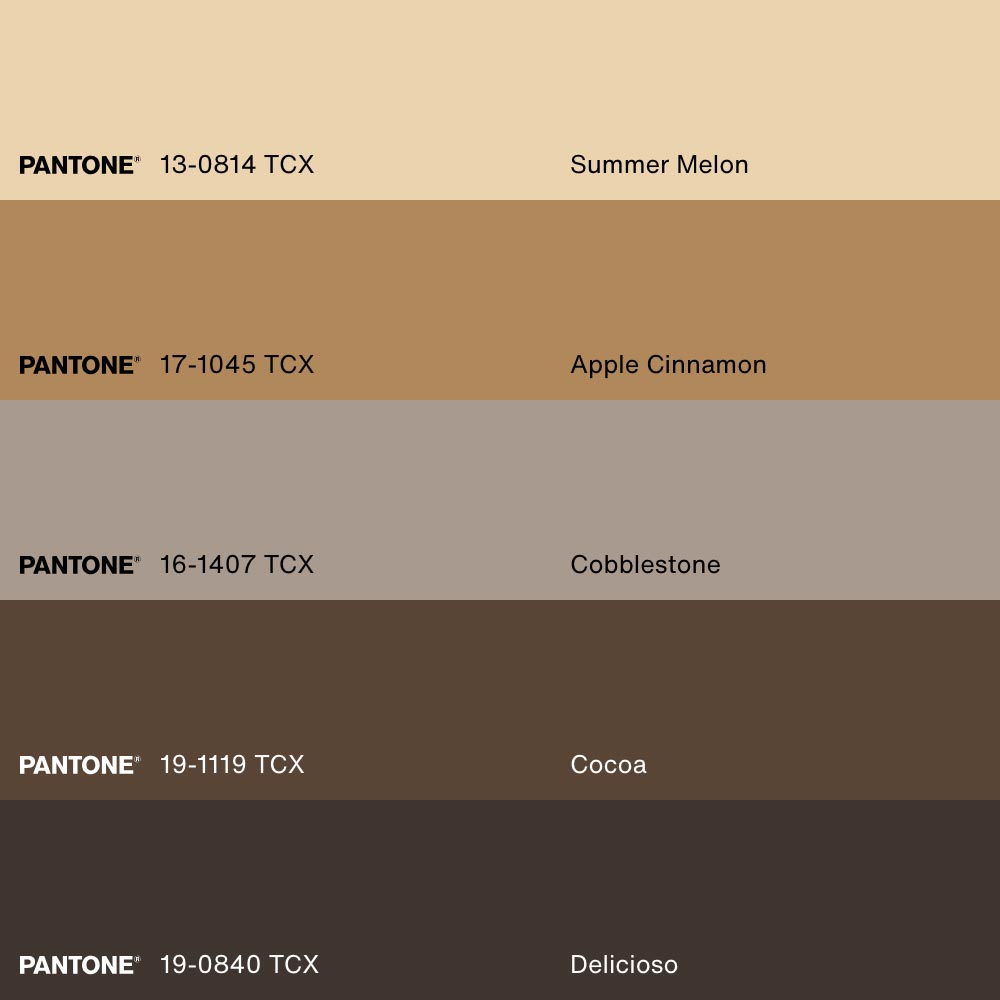Screen dimensions: 1000x1000
Task: Select the 19-1119 TCX code
Action: coord(232,765)
